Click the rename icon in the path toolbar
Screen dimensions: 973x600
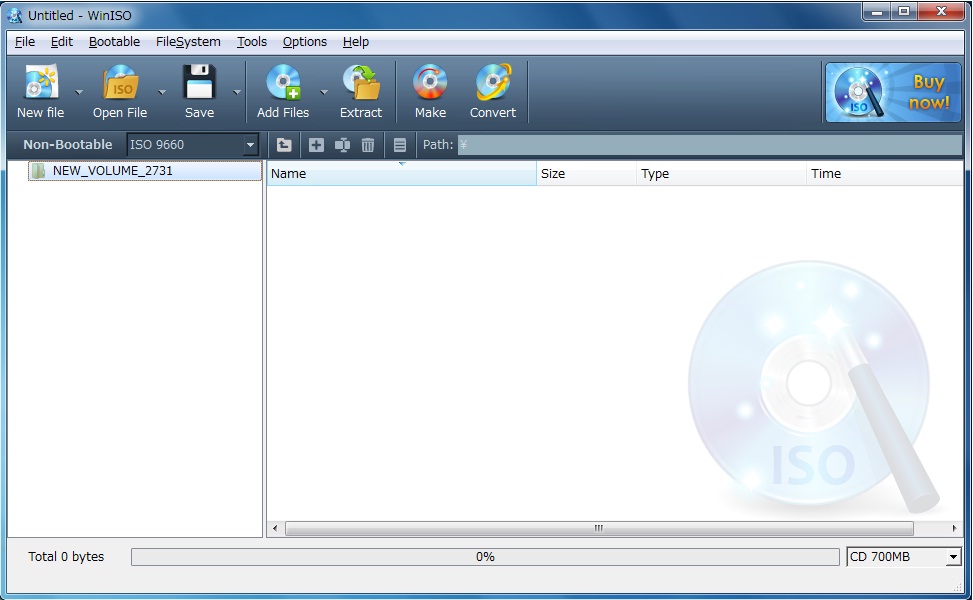click(x=343, y=145)
